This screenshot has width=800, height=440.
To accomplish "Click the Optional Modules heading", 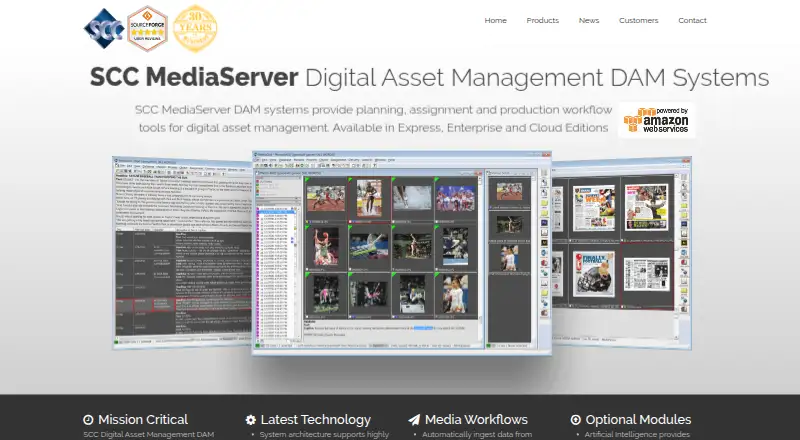I will click(x=638, y=420).
